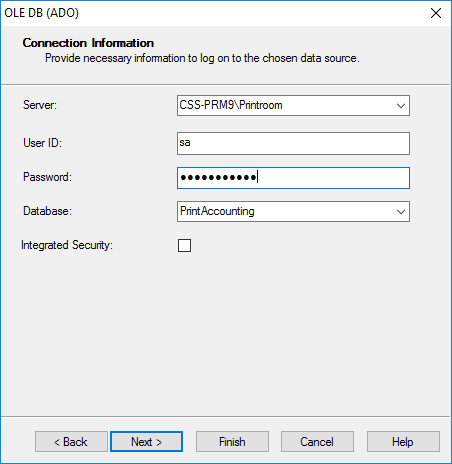Screen dimensions: 452x464
Task: Click the Database label
Action: [47, 211]
